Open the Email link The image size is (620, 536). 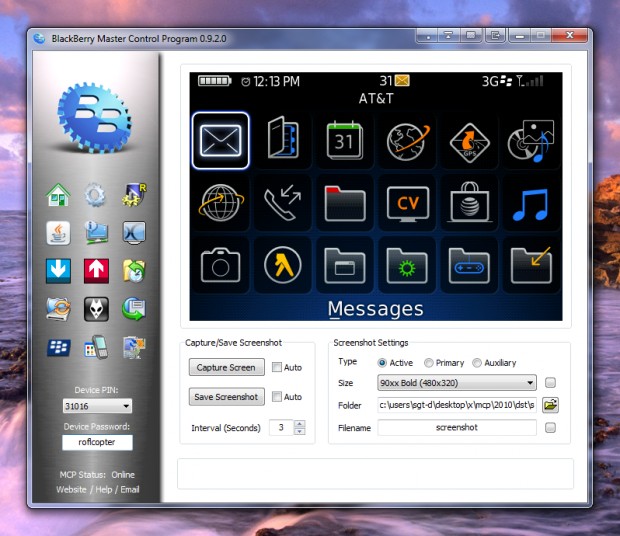(130, 489)
